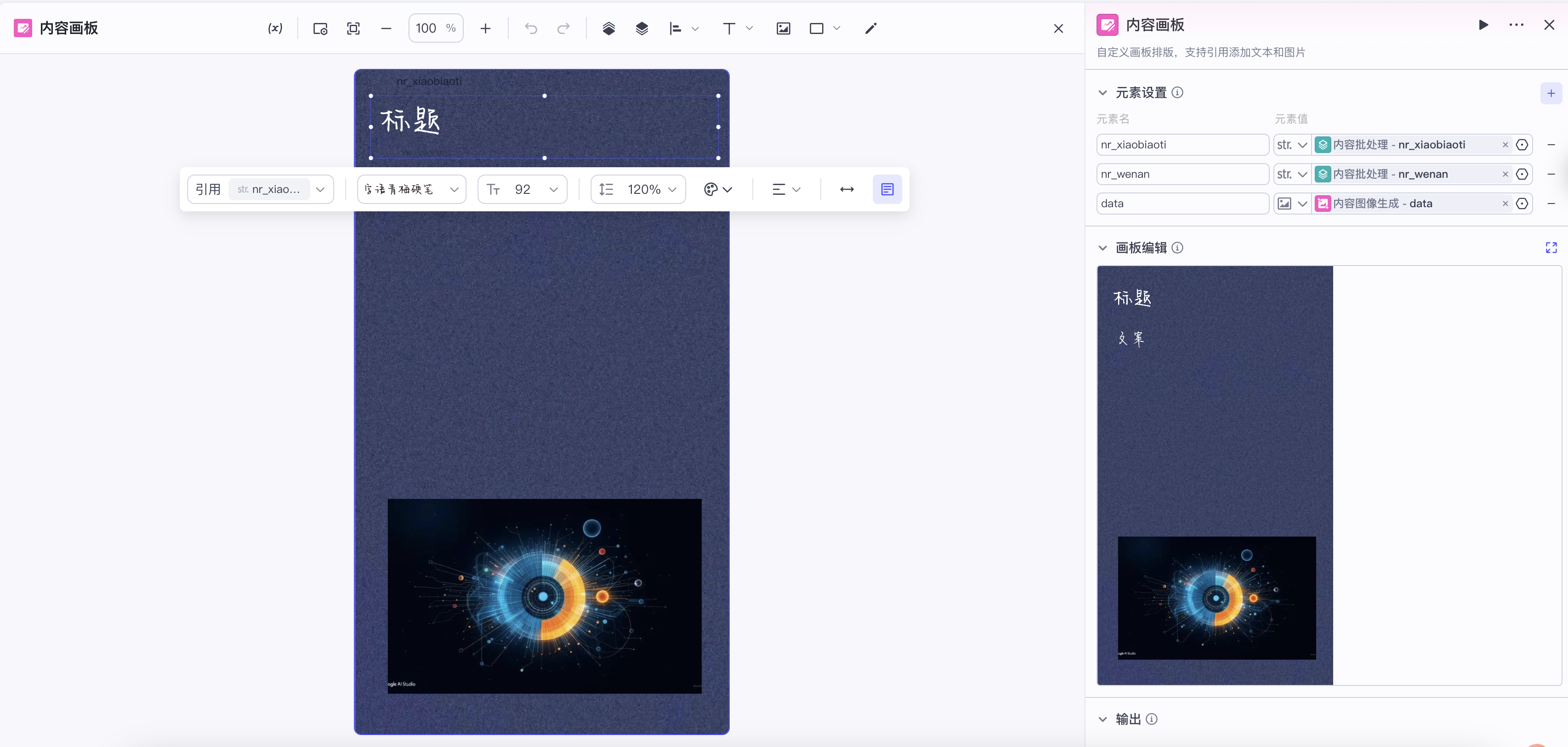Open the line height 120% dropdown
Viewport: 1568px width, 747px height.
tap(638, 189)
